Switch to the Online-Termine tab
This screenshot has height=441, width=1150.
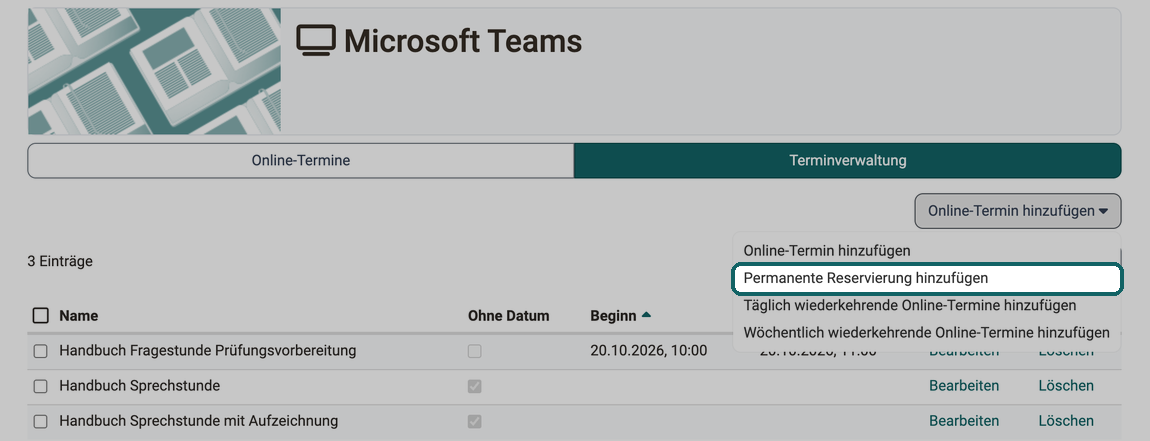click(301, 160)
